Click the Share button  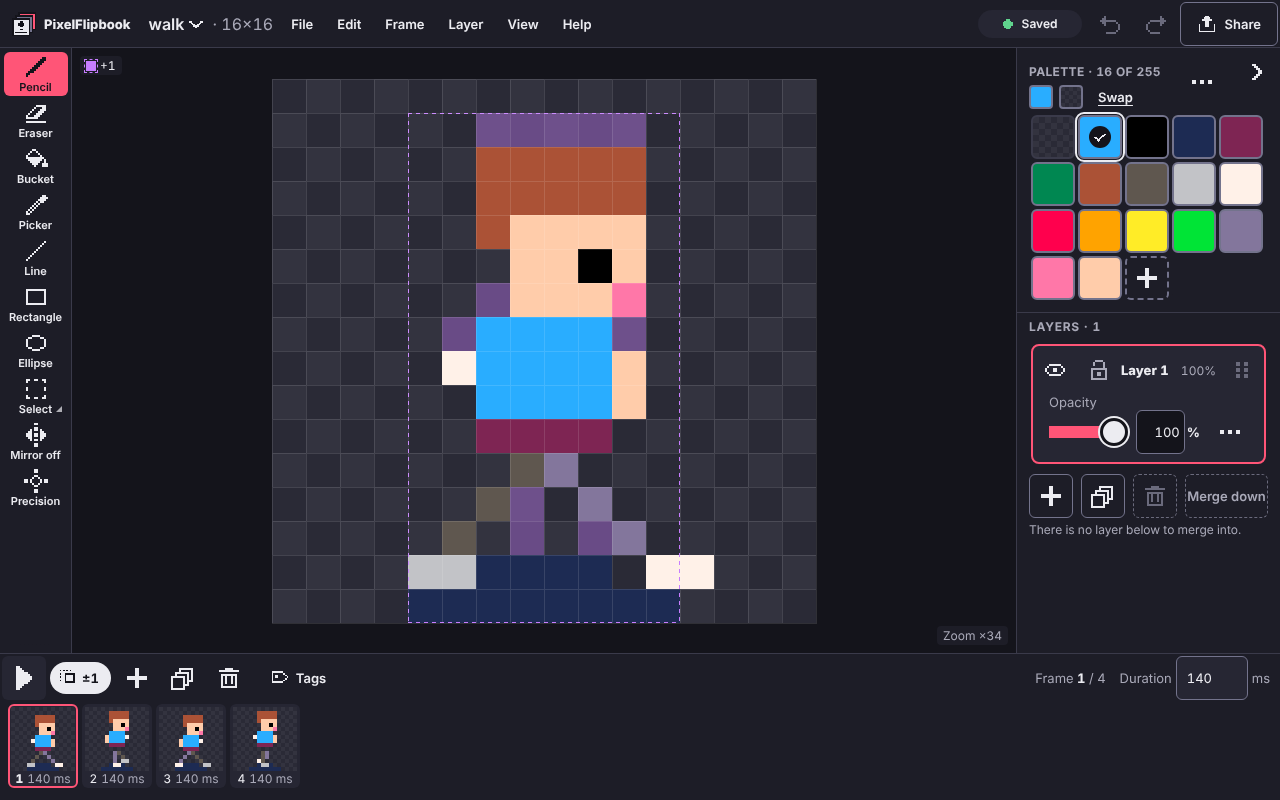(x=1229, y=24)
